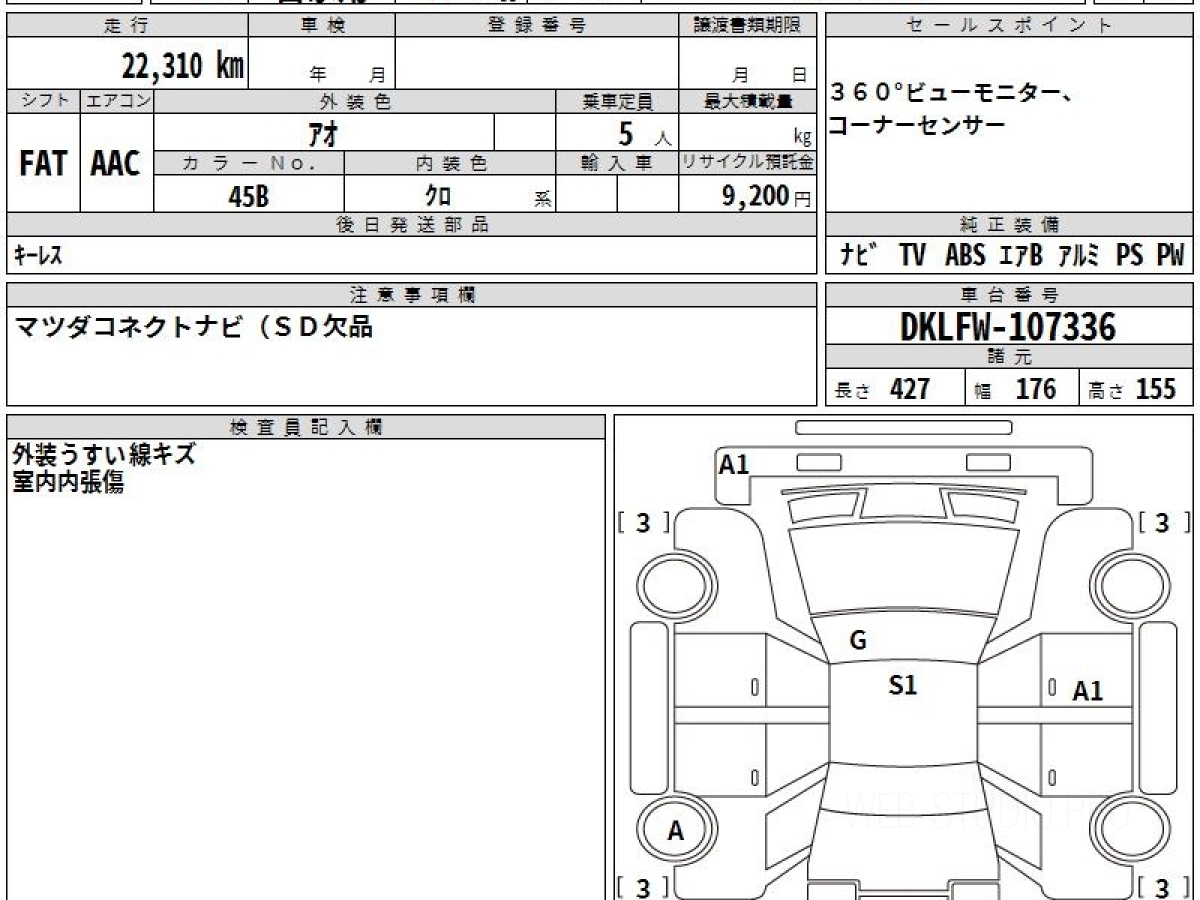Click the color number 45B
The width and height of the screenshot is (1200, 900).
pyautogui.click(x=249, y=196)
